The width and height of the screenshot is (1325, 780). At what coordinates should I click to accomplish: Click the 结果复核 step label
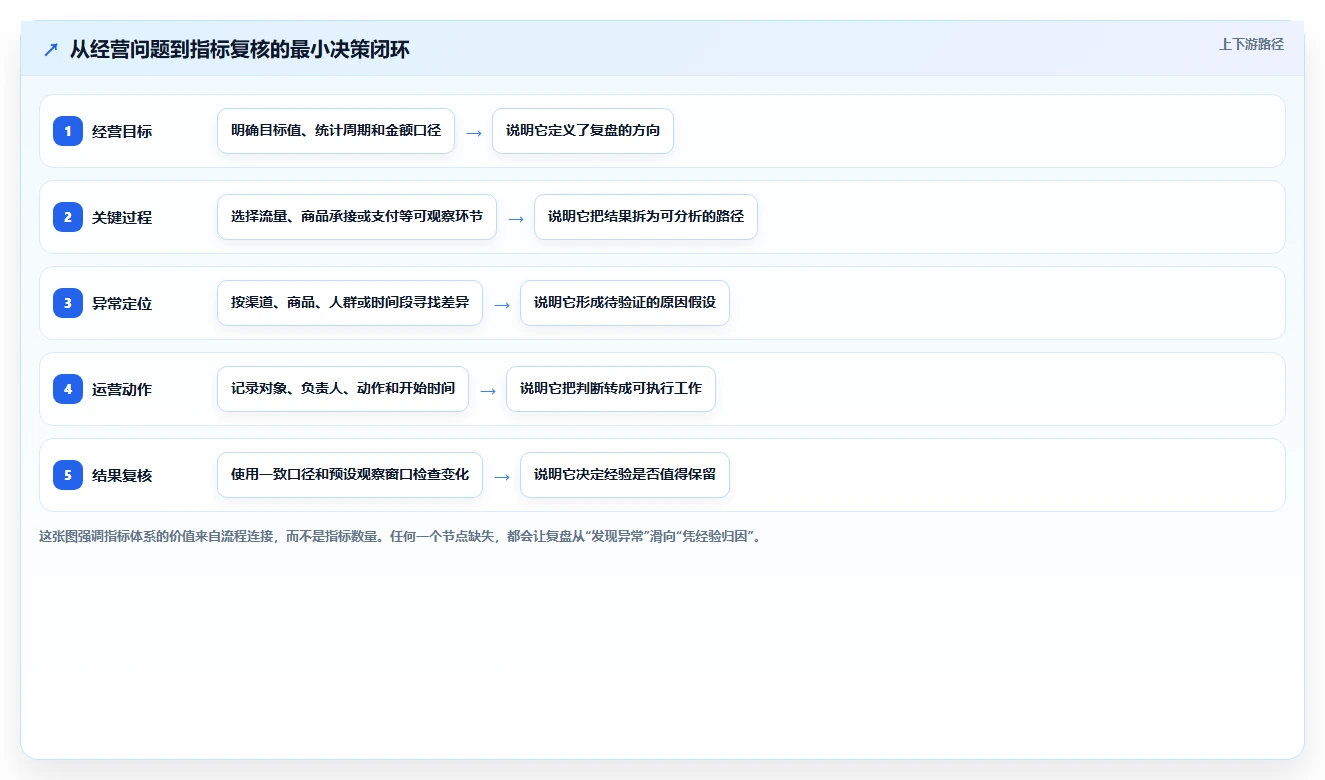coord(122,475)
